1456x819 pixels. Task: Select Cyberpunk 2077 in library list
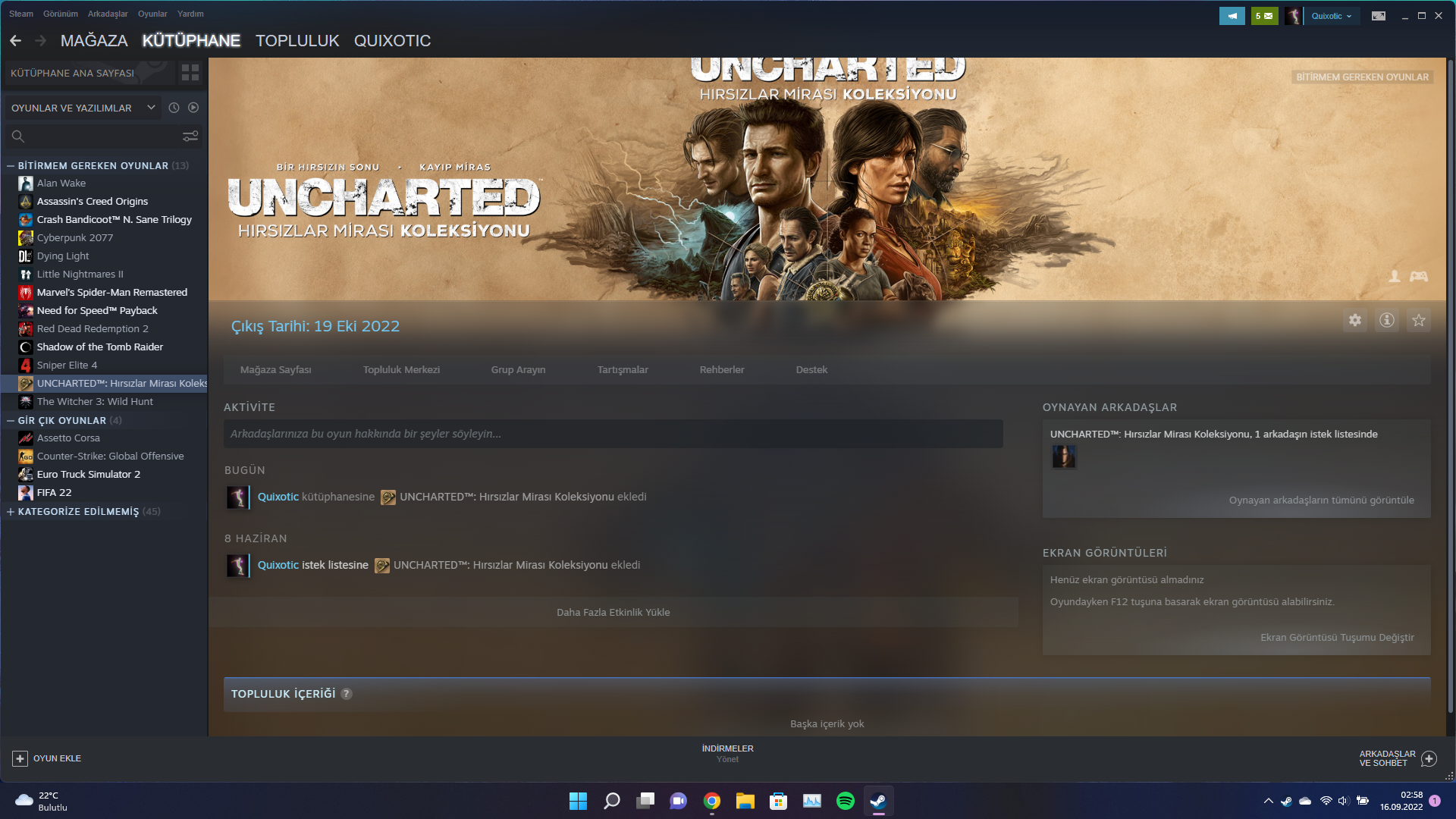[x=74, y=238]
